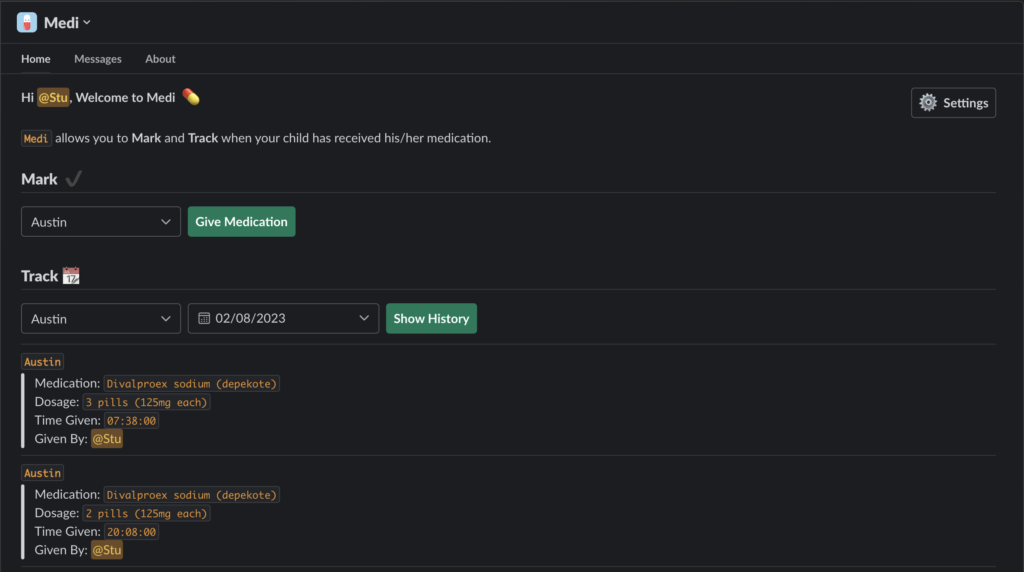1024x572 pixels.
Task: Click @Stu in the 07:38:00 medication entry
Action: click(x=107, y=439)
